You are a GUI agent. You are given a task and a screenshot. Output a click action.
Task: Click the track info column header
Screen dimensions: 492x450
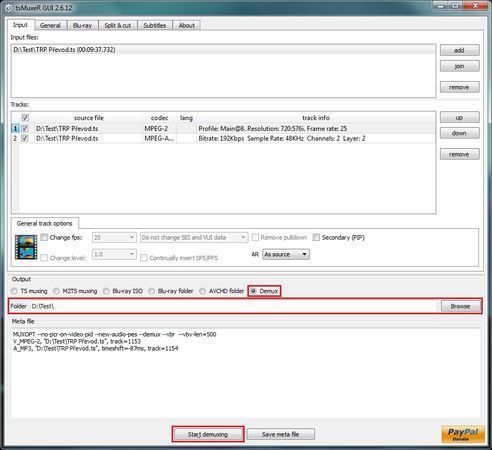point(316,118)
